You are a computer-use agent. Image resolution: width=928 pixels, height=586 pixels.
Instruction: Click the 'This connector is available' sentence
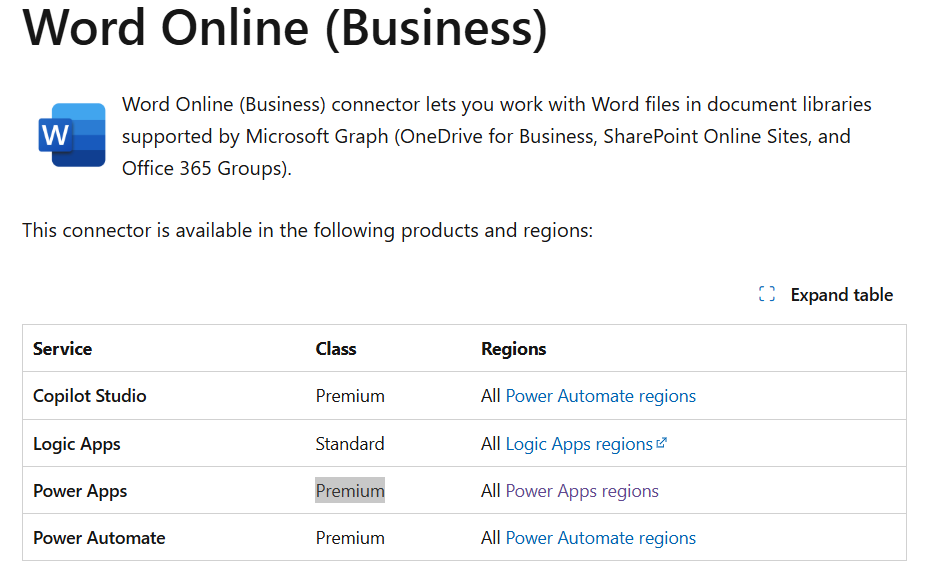point(307,230)
